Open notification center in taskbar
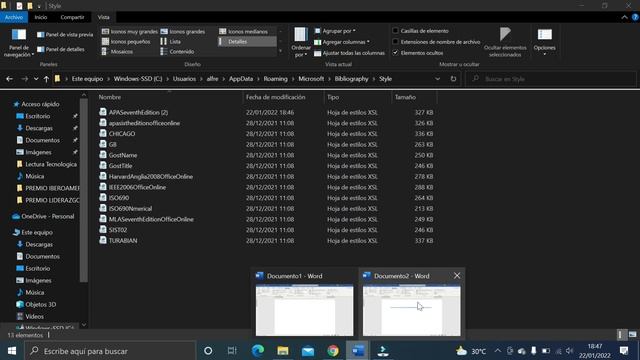This screenshot has height=360, width=640. tap(624, 351)
